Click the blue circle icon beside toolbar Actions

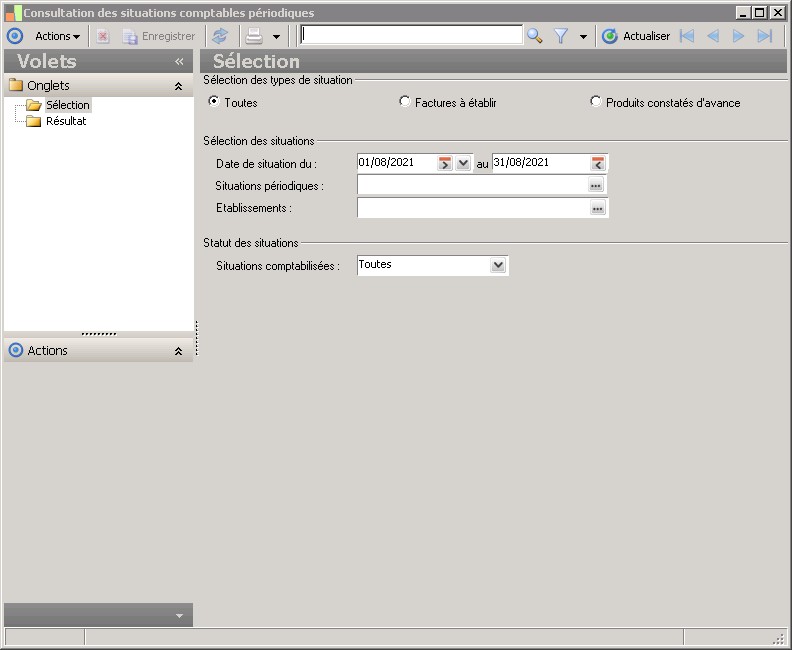(x=15, y=36)
